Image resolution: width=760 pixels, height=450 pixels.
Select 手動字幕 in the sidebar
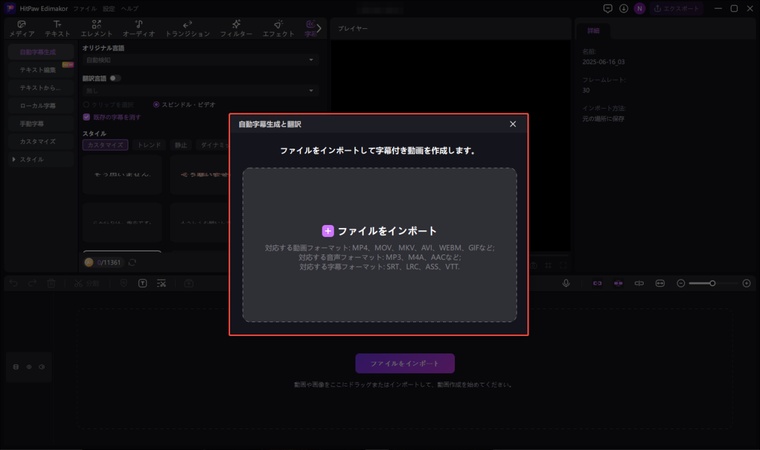41,124
